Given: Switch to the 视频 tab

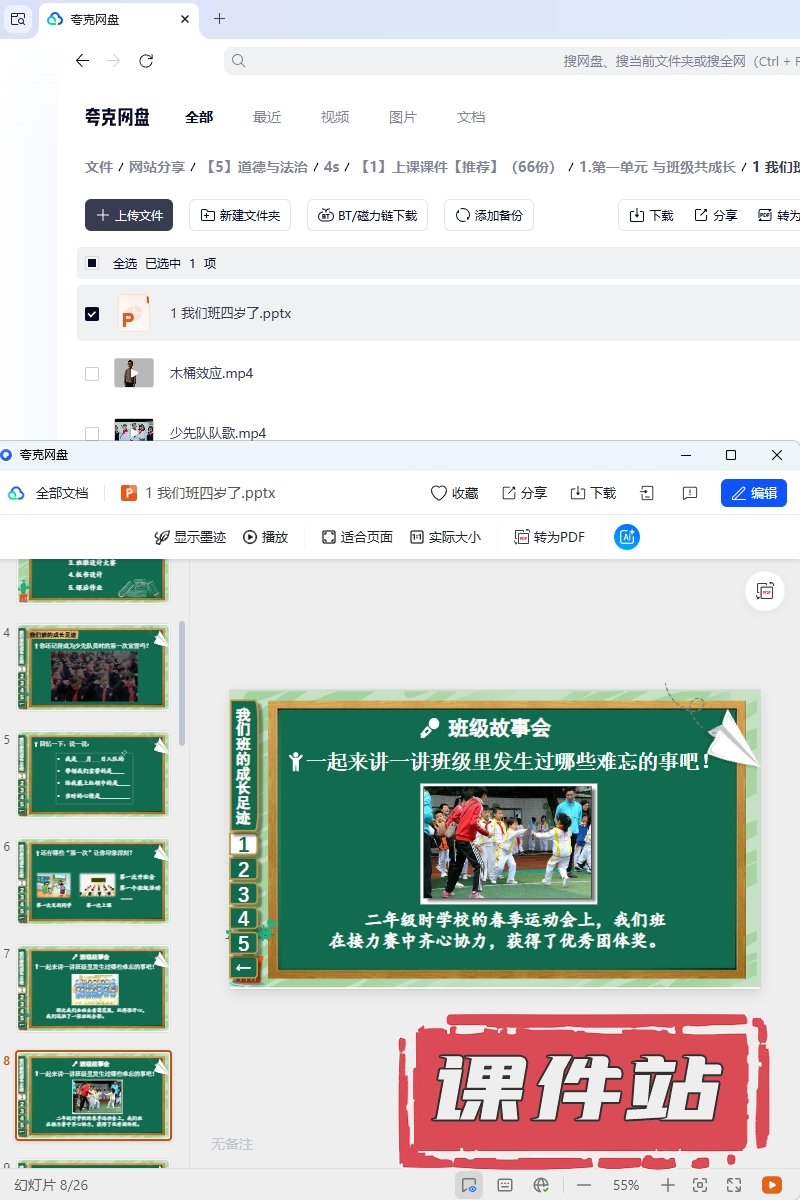Looking at the screenshot, I should (335, 117).
